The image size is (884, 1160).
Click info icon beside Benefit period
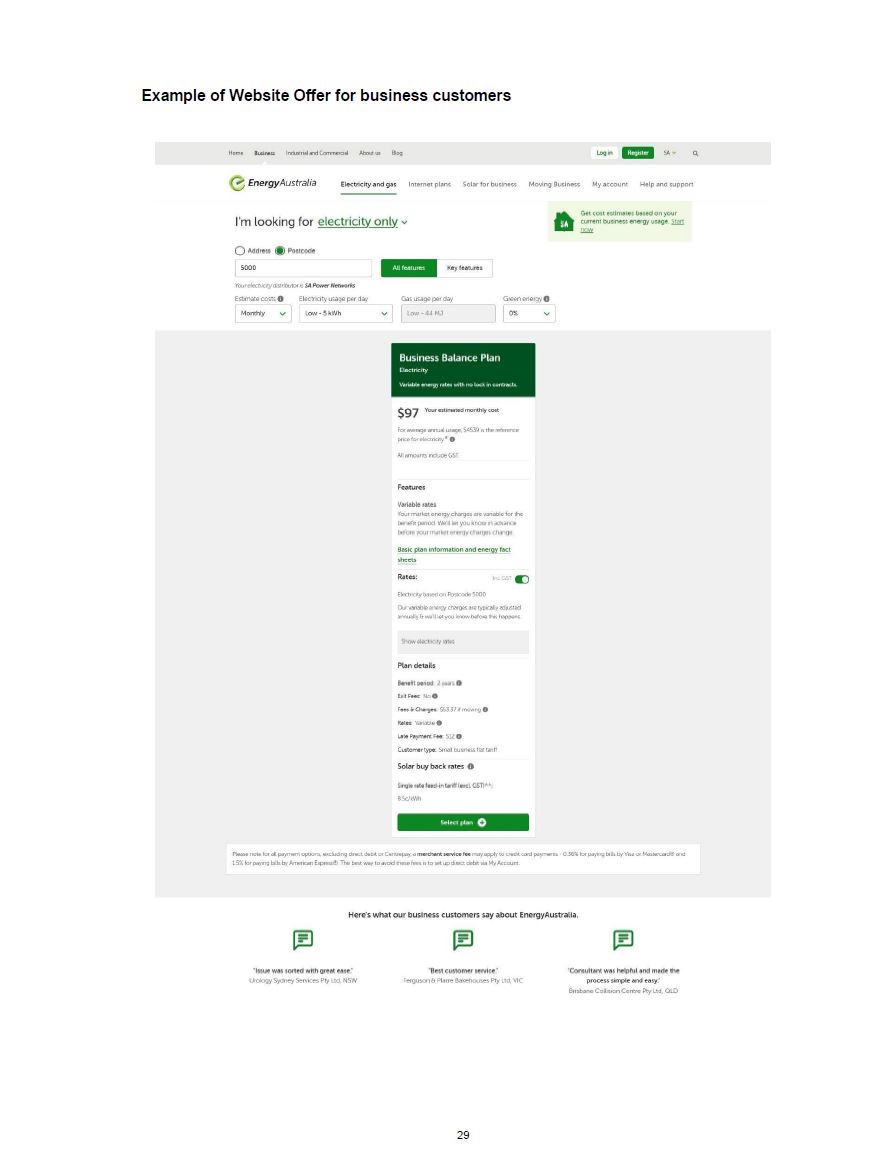pyautogui.click(x=459, y=683)
